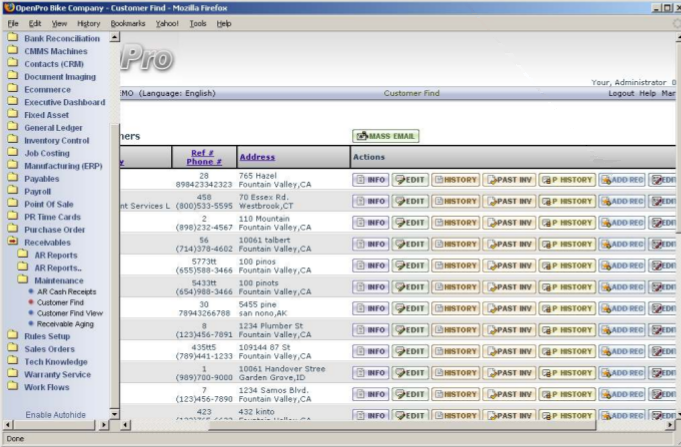Open the Payroll folder in sidebar
The height and width of the screenshot is (447, 681).
click(x=37, y=191)
